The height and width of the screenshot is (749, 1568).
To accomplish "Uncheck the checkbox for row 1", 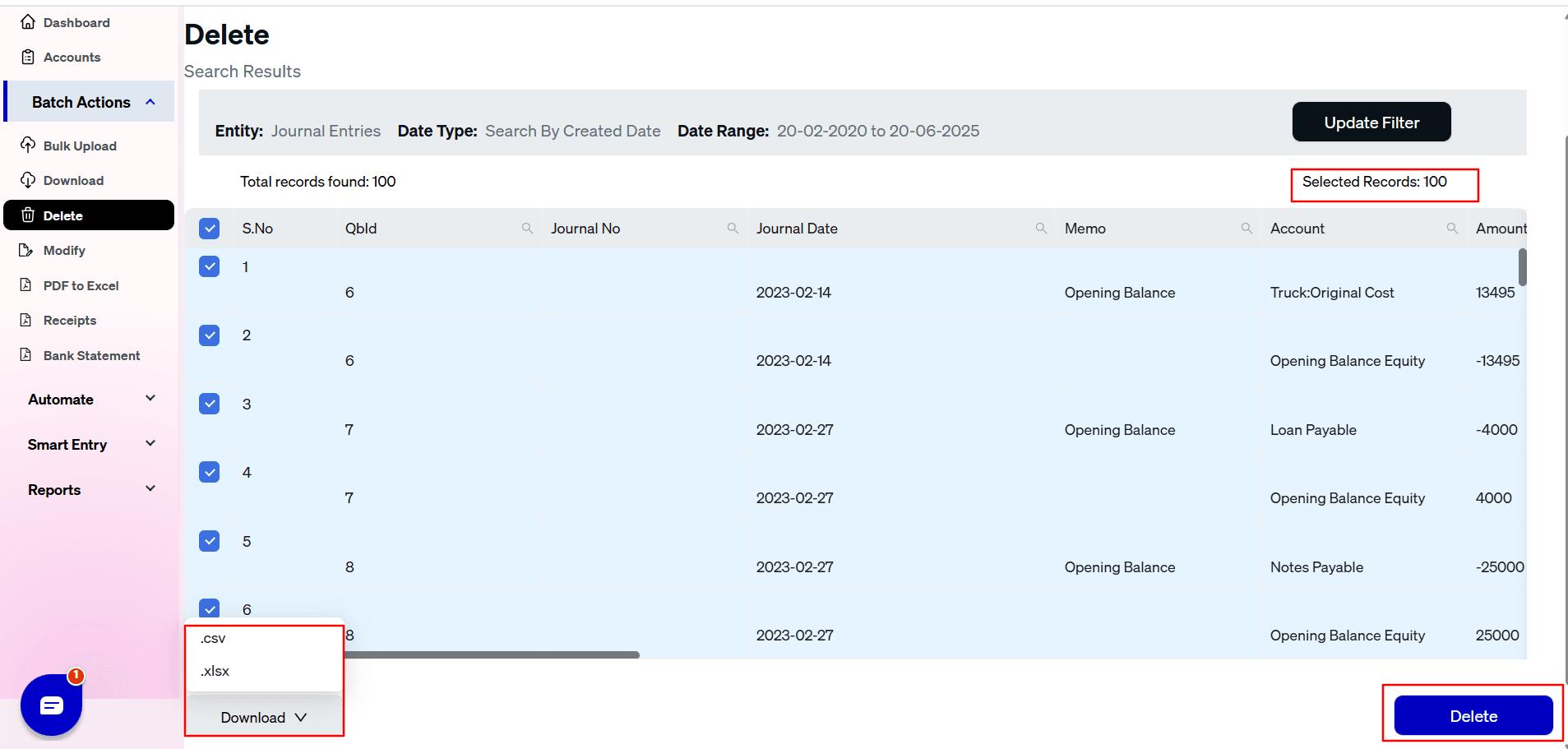I will (210, 266).
